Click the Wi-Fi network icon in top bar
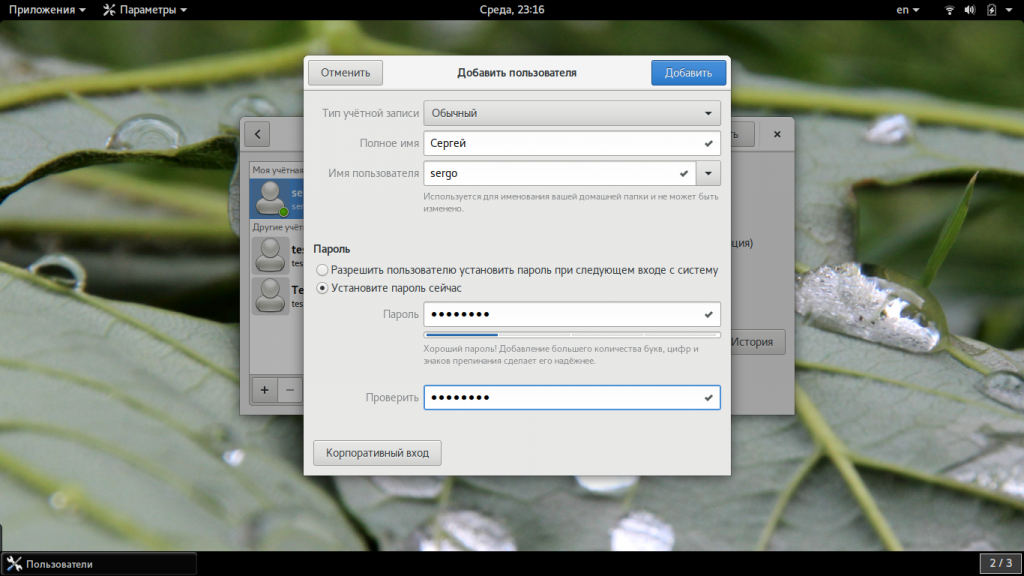This screenshot has width=1024, height=576. point(949,10)
